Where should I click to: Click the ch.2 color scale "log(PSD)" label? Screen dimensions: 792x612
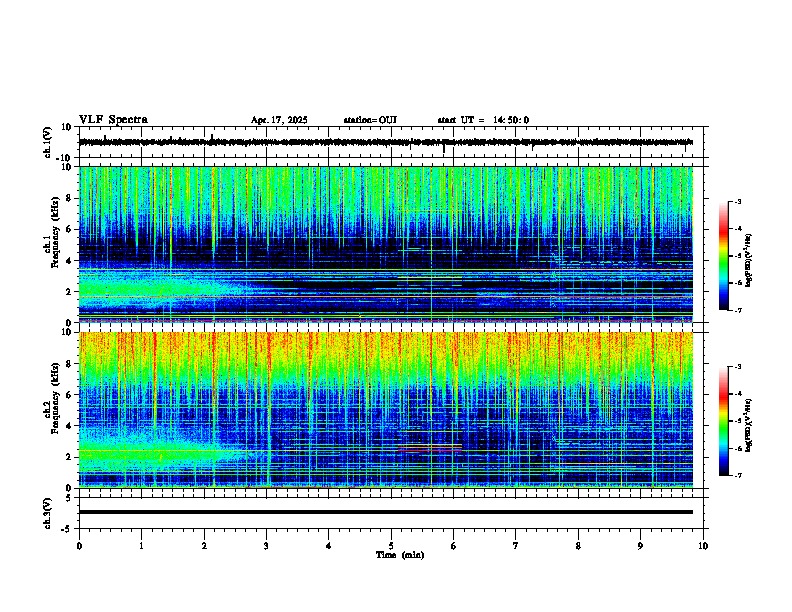tap(749, 425)
